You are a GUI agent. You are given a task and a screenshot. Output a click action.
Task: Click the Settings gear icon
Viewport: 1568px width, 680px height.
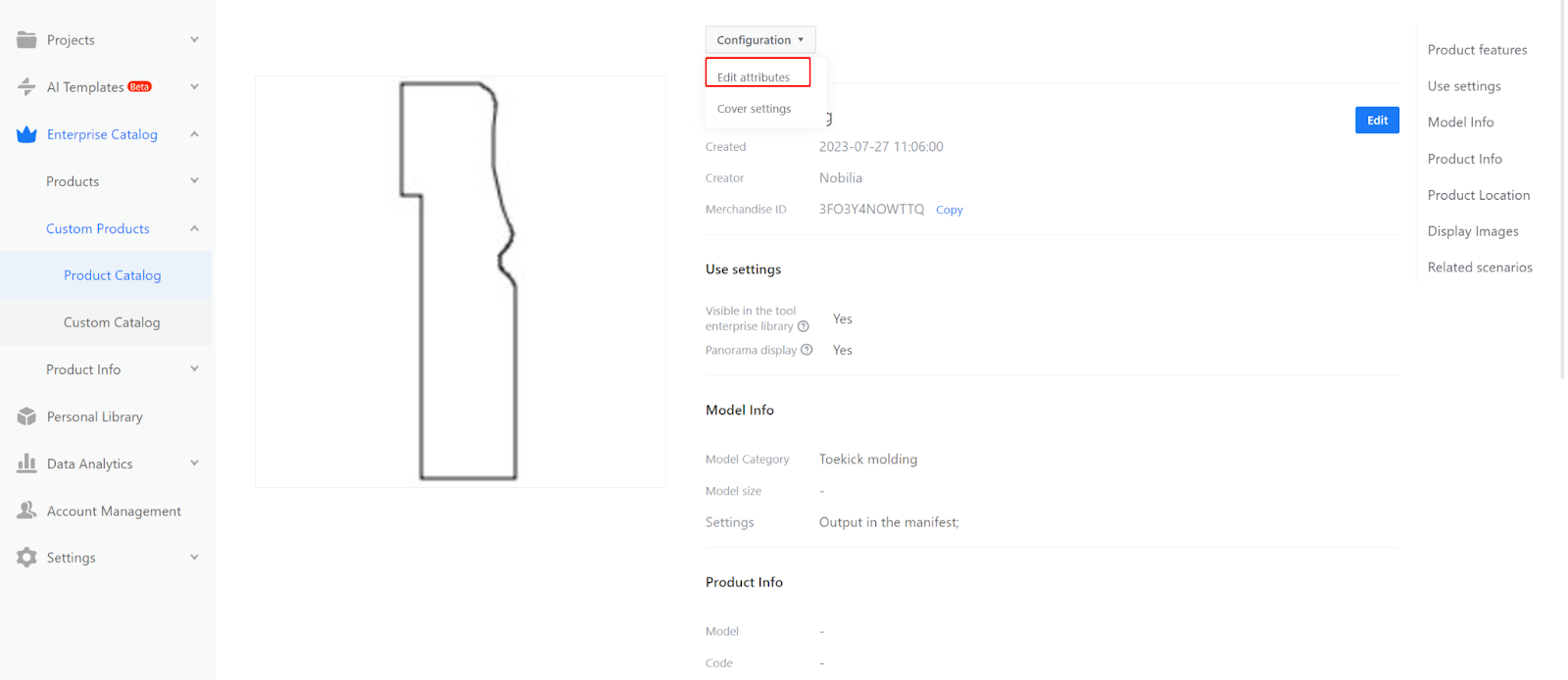coord(26,558)
